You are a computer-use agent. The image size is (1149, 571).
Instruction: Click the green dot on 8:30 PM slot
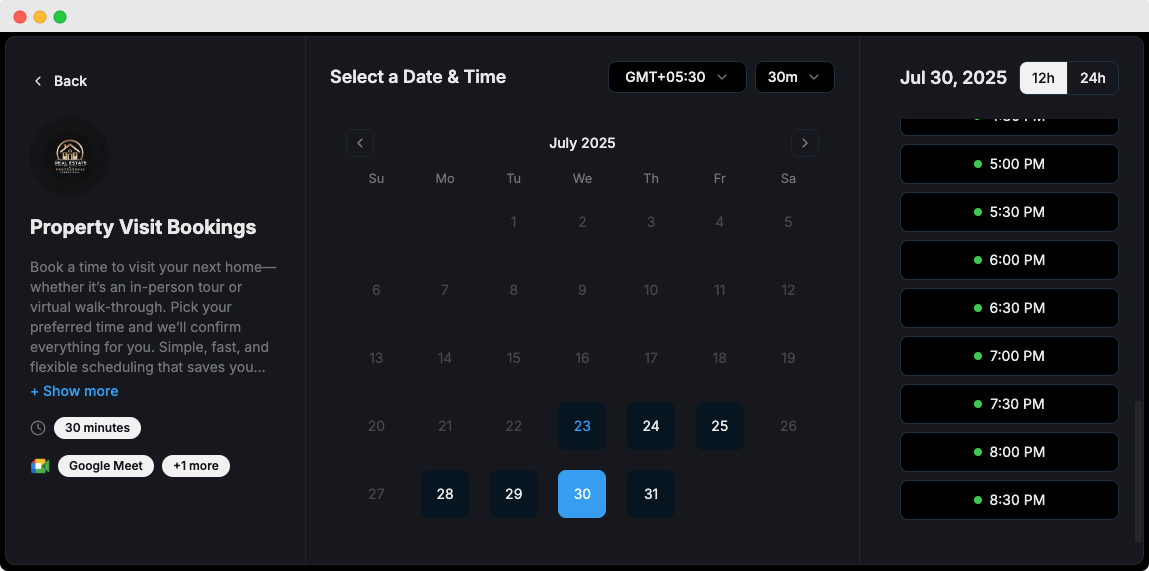tap(978, 500)
